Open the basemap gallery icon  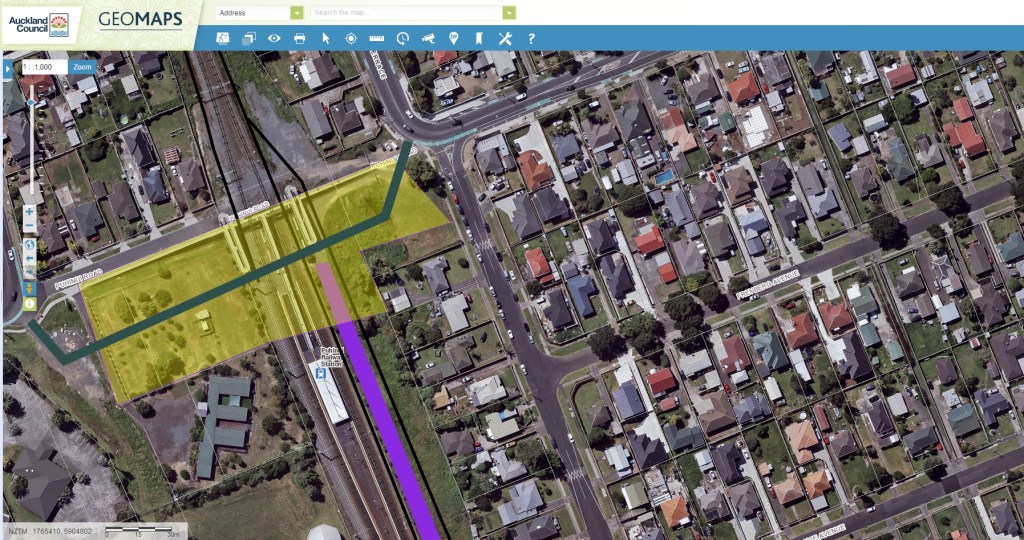[x=223, y=38]
